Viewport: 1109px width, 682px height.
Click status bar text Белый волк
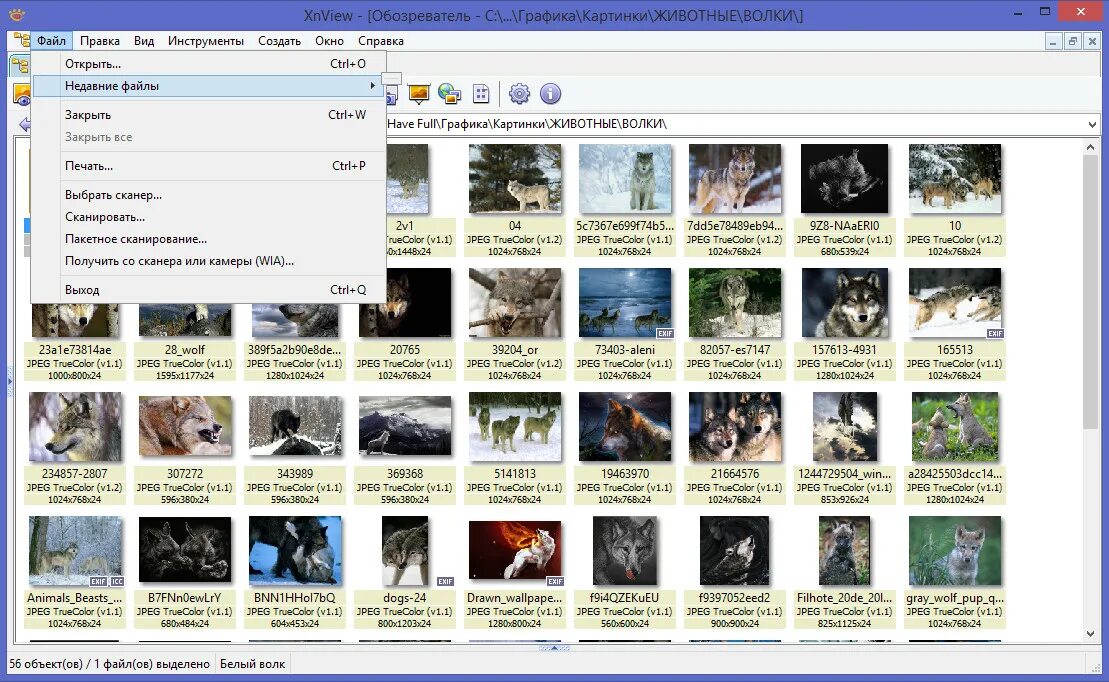(x=252, y=664)
